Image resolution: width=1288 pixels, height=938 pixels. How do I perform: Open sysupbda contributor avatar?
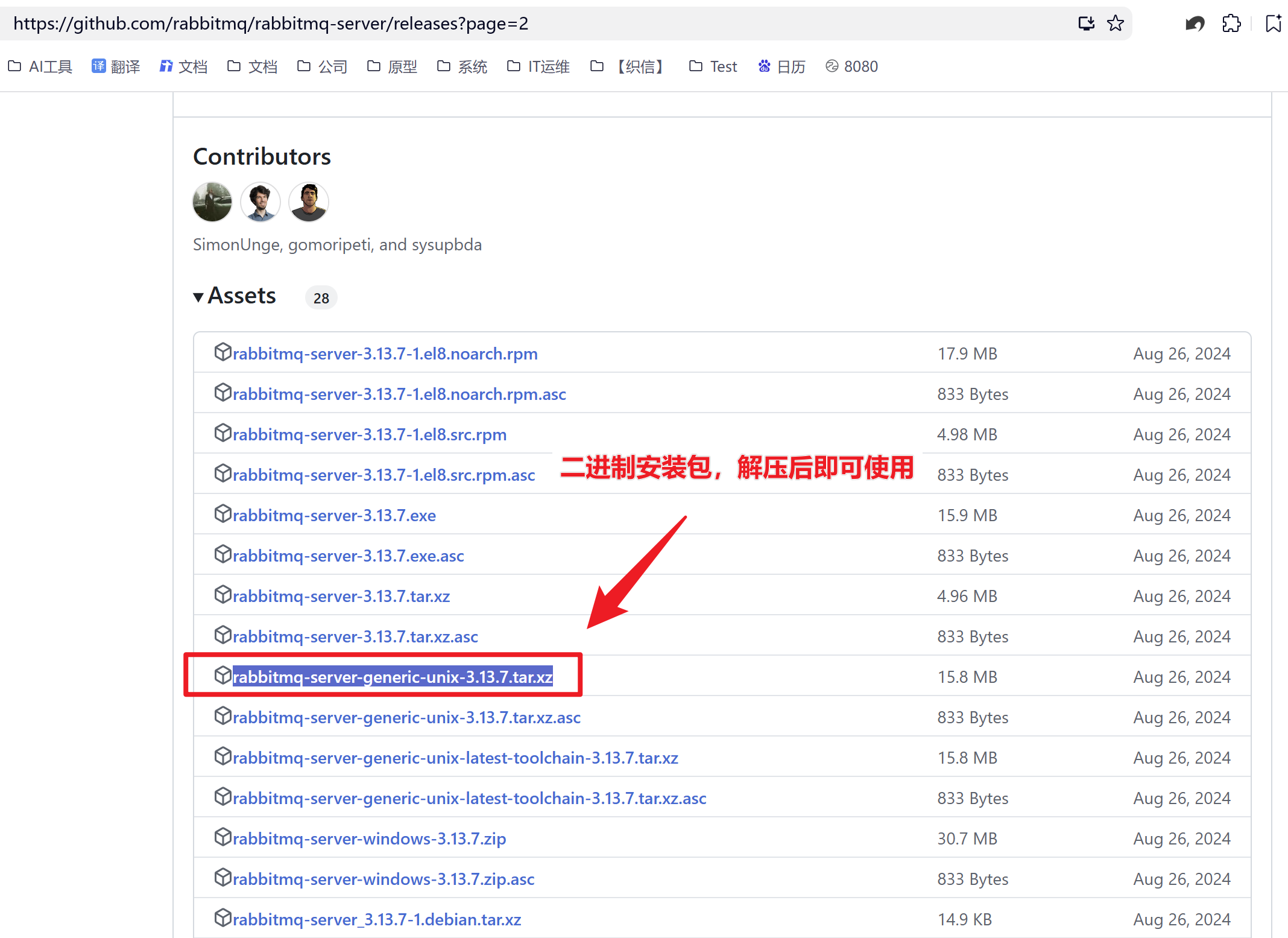[309, 202]
